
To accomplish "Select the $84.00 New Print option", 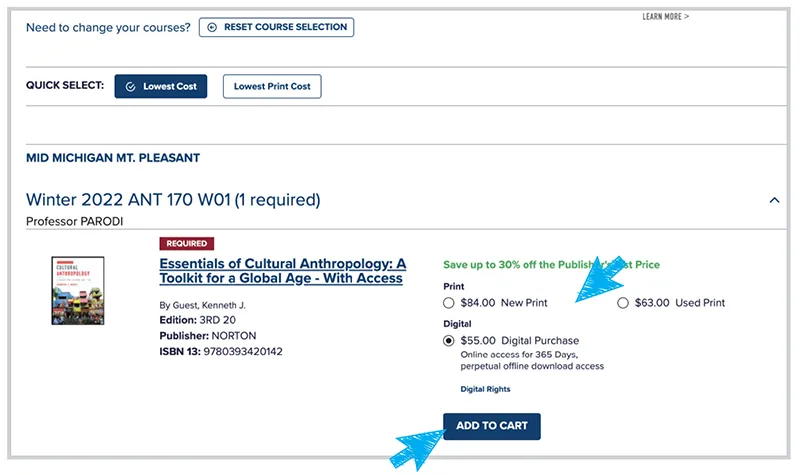I will tap(449, 302).
